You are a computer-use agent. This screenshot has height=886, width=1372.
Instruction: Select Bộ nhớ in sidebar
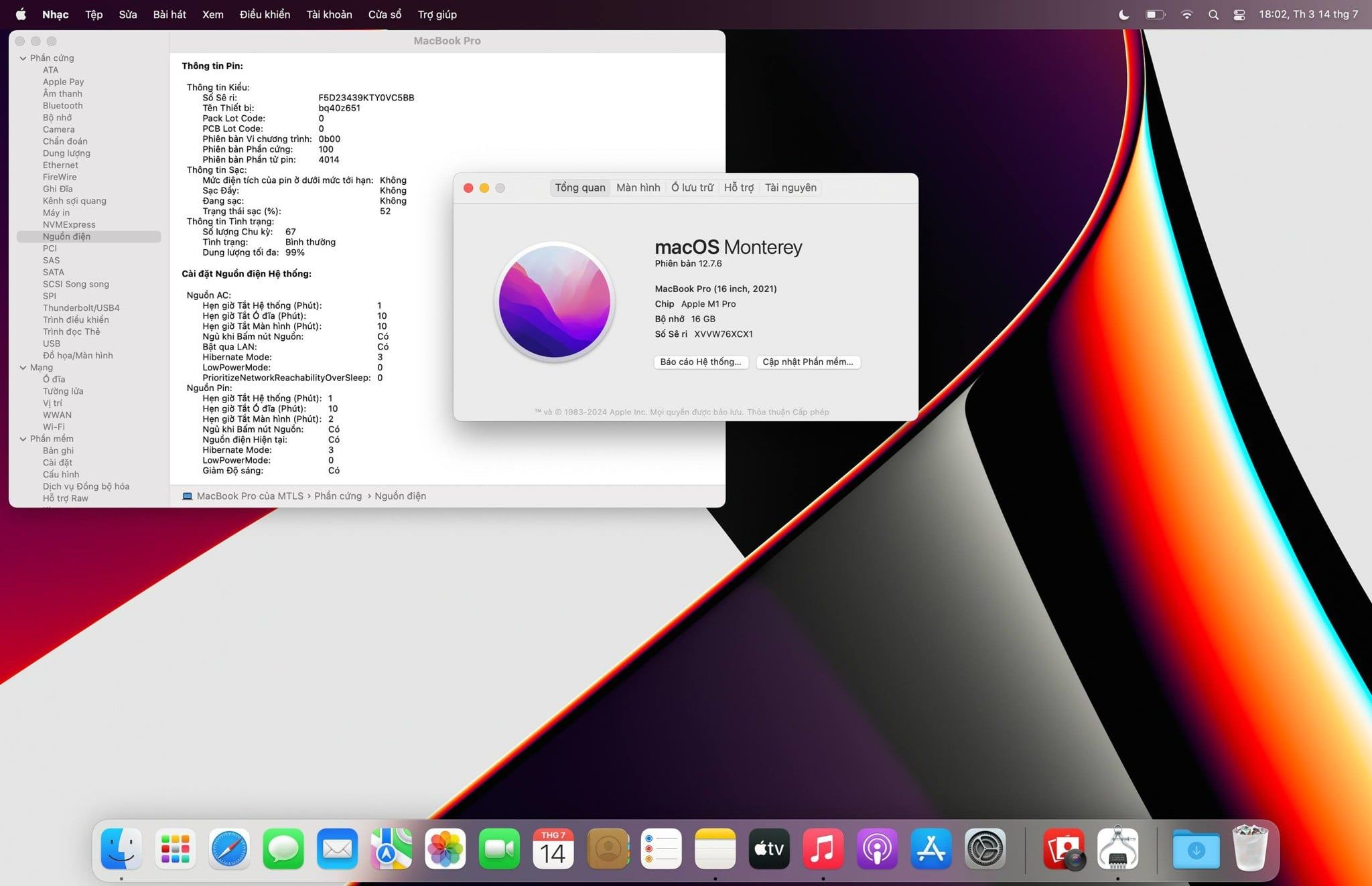[57, 118]
